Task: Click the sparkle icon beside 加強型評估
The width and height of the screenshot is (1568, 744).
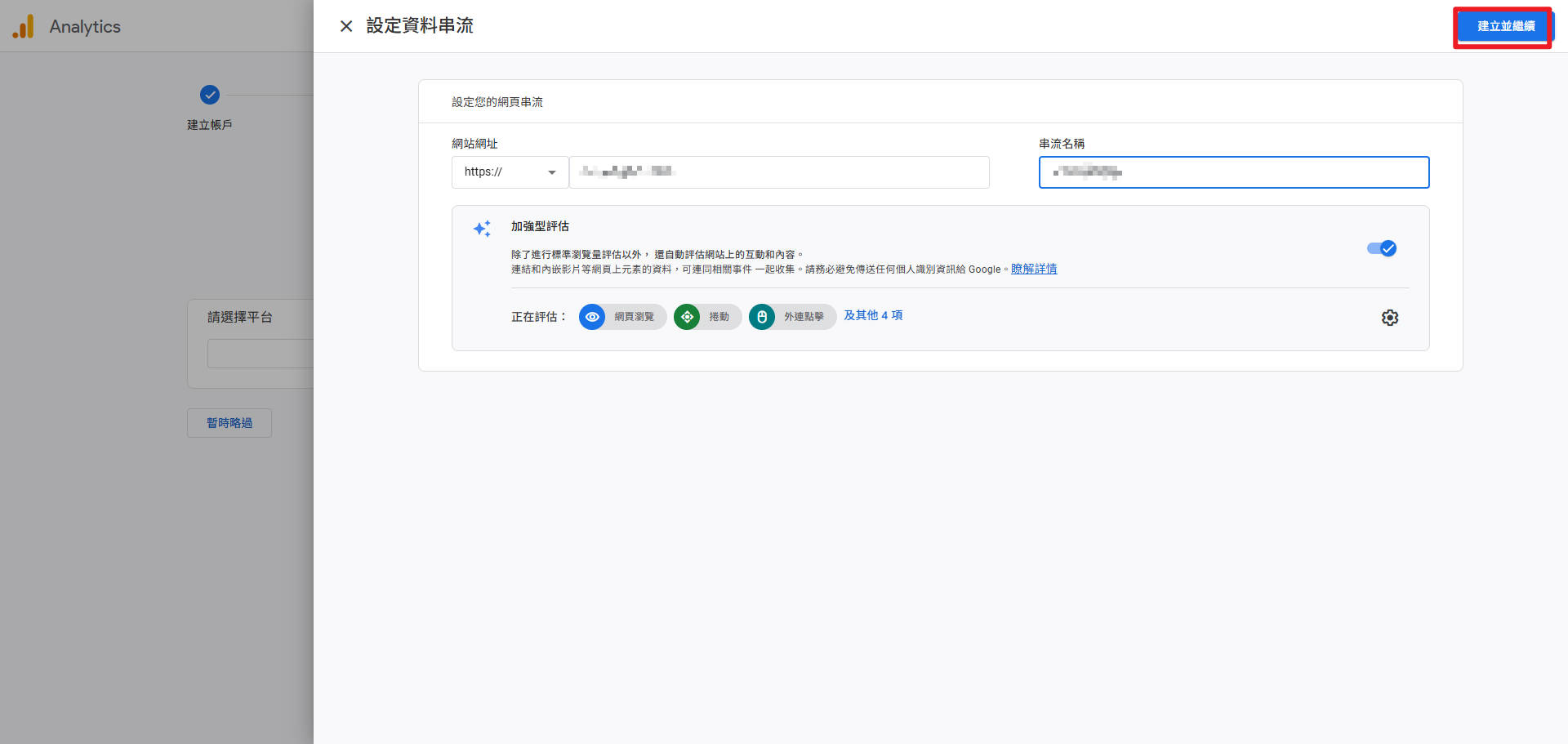Action: [482, 229]
